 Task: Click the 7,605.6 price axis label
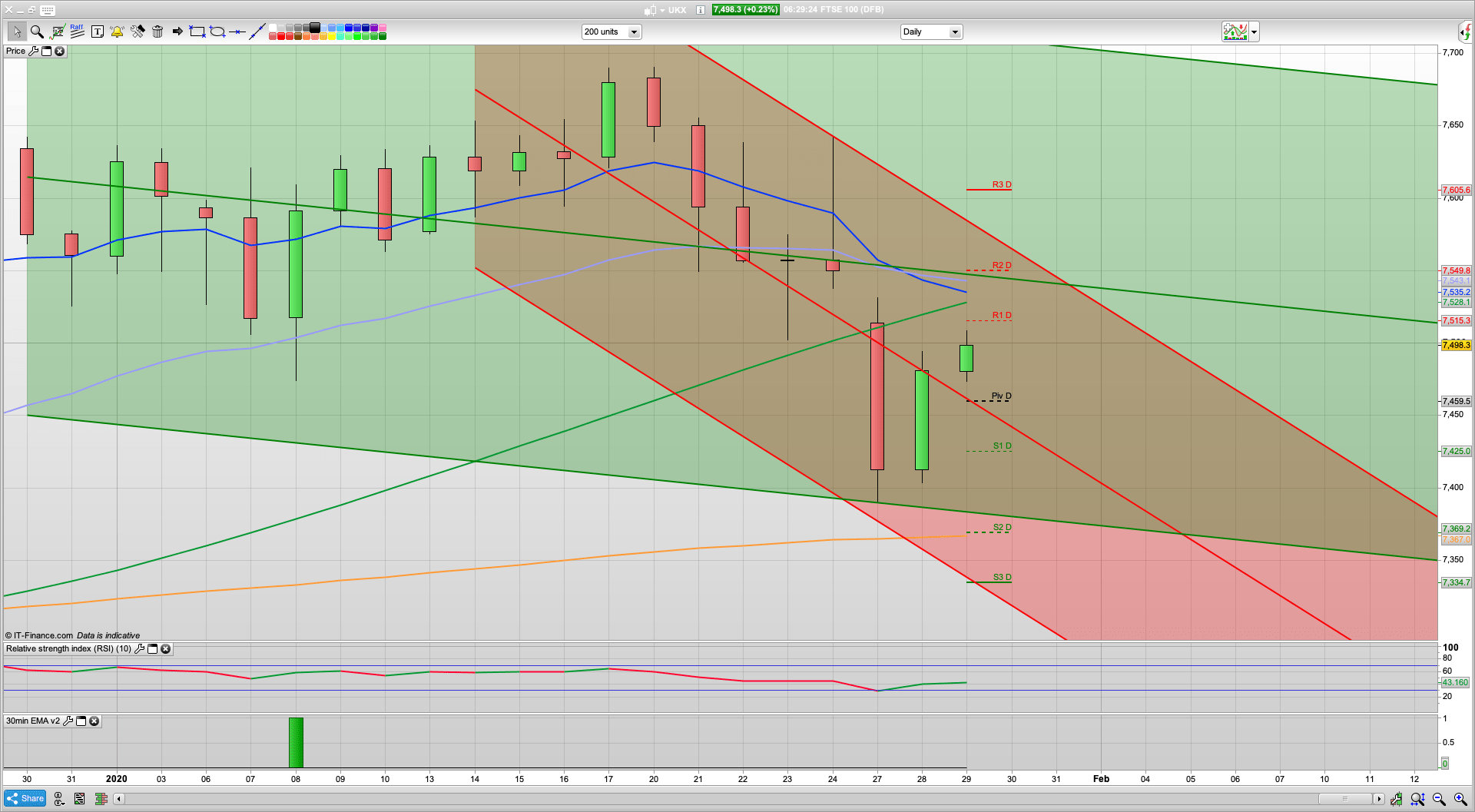pos(1456,190)
